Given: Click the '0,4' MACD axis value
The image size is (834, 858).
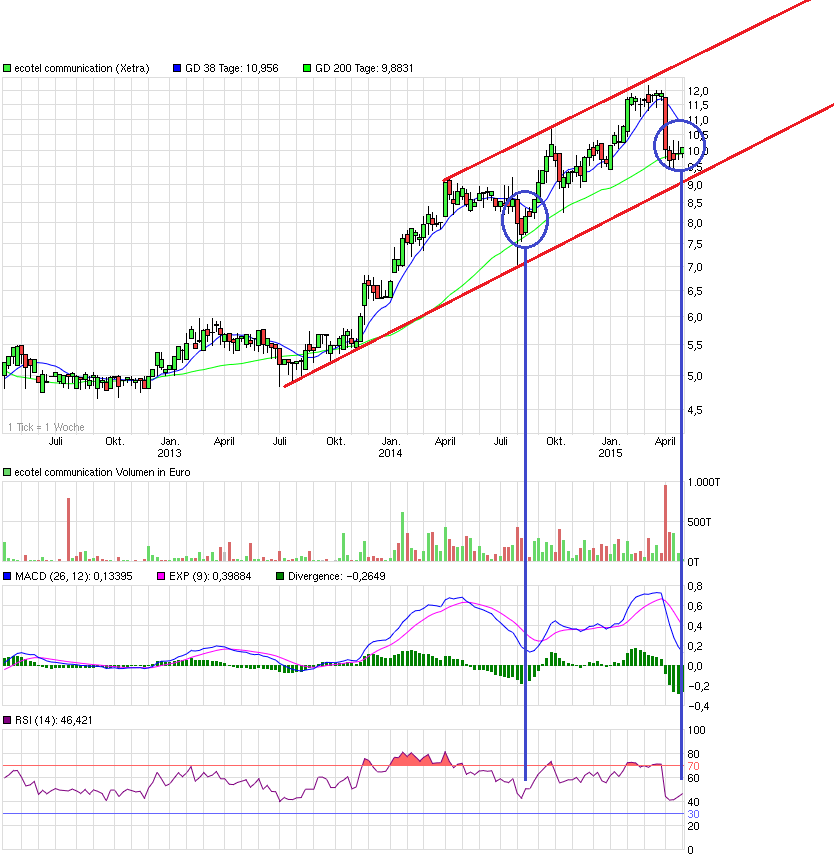Looking at the screenshot, I should (x=694, y=626).
